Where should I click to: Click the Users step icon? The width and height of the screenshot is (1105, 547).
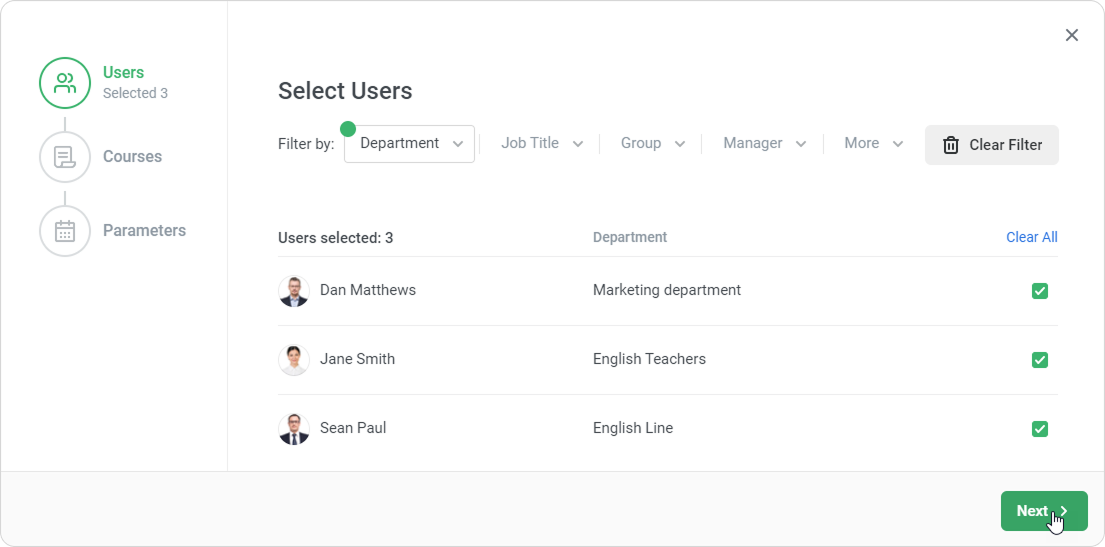65,83
